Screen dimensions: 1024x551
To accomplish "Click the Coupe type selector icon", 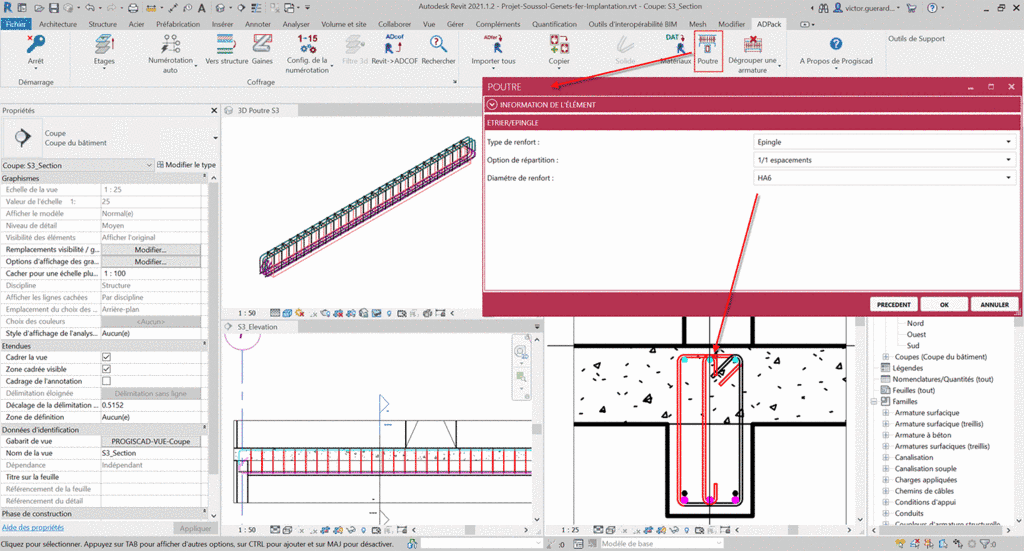I will pyautogui.click(x=22, y=137).
